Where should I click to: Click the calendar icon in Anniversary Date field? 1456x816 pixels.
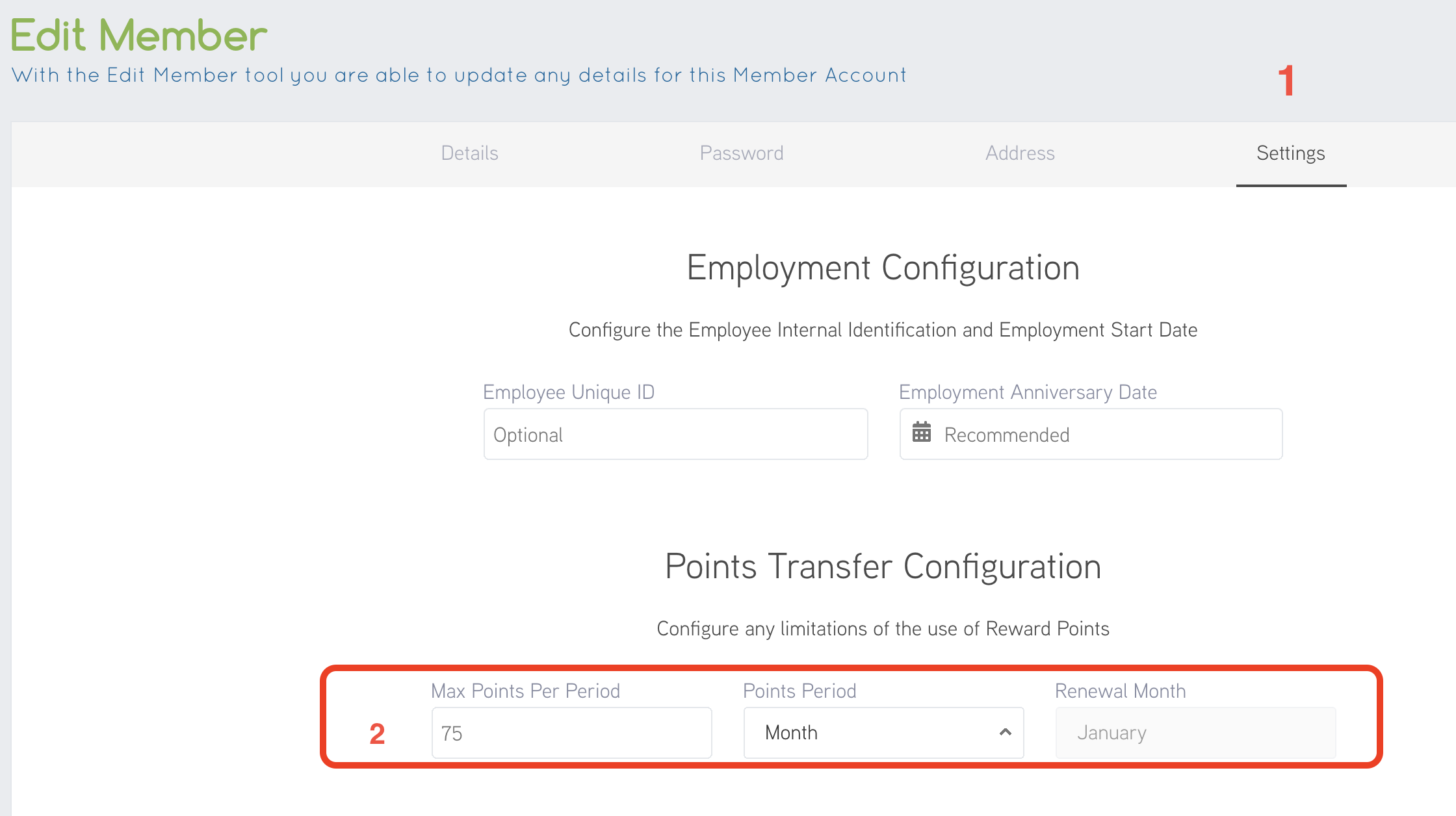(x=921, y=432)
